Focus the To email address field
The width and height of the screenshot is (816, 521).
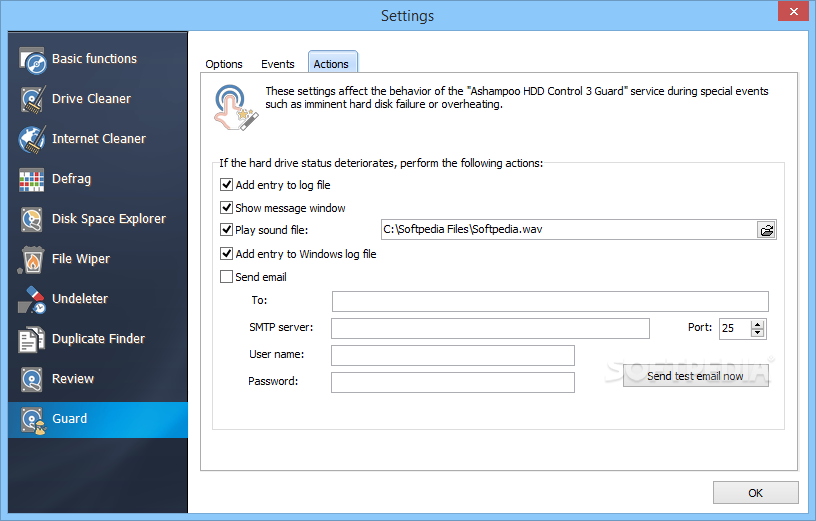pos(550,301)
